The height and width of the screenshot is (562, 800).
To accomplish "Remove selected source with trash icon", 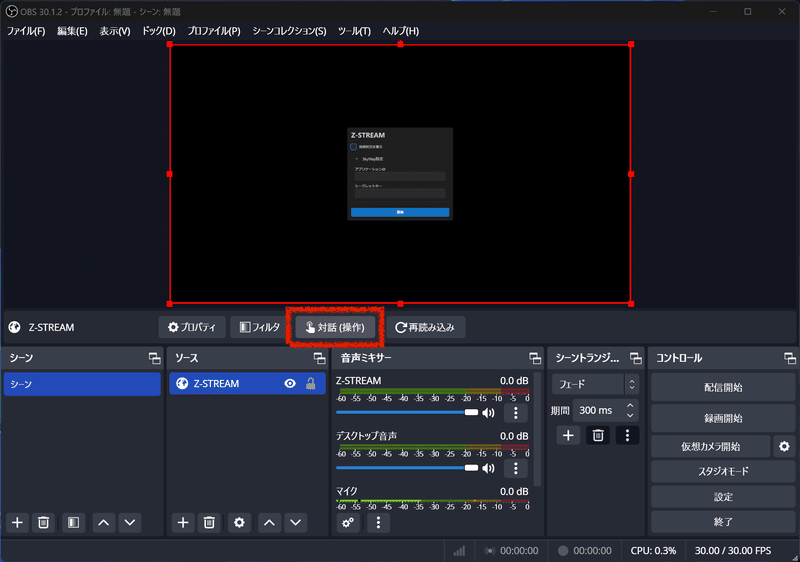I will 209,523.
